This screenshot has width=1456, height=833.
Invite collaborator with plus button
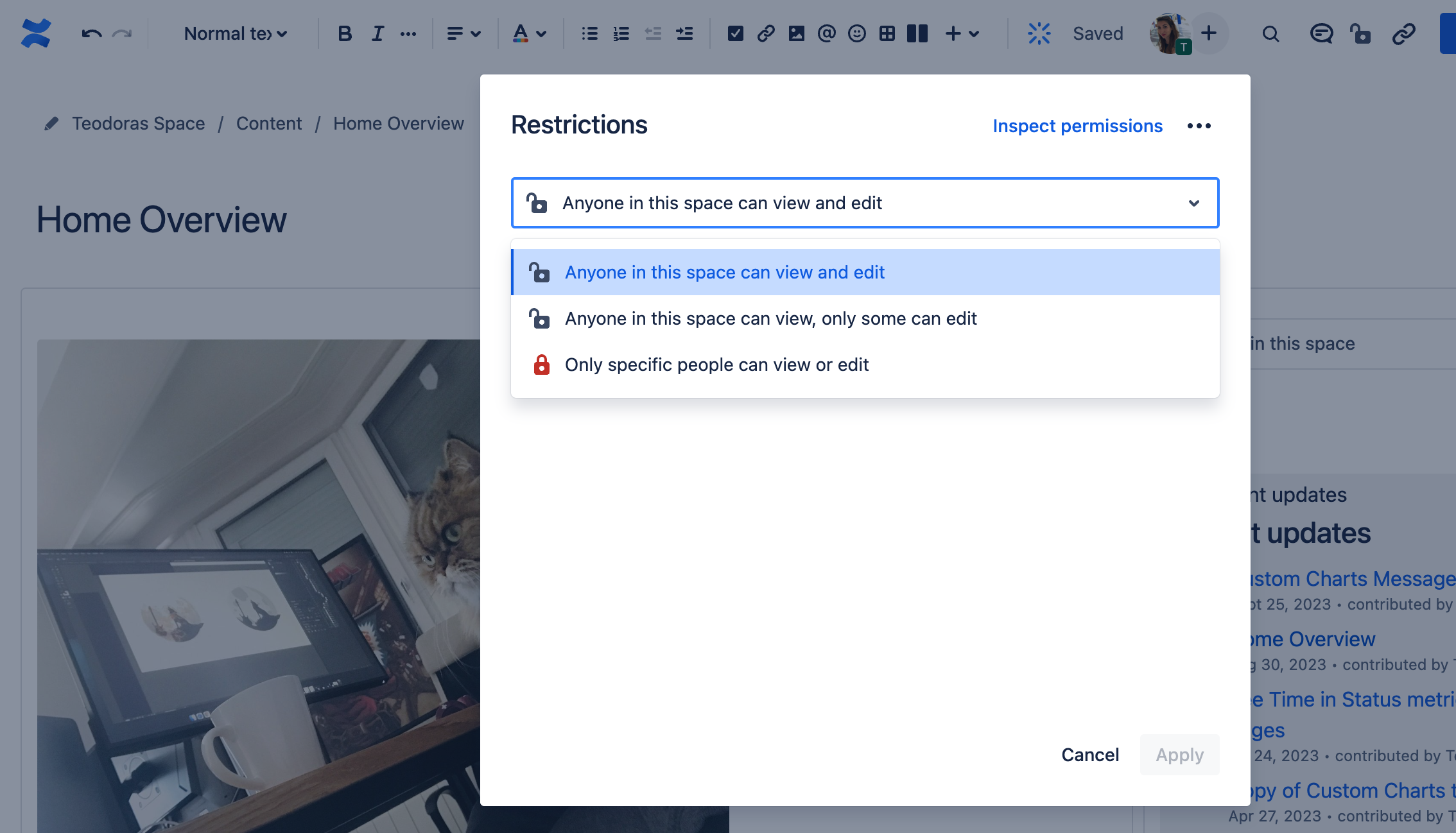[1209, 33]
